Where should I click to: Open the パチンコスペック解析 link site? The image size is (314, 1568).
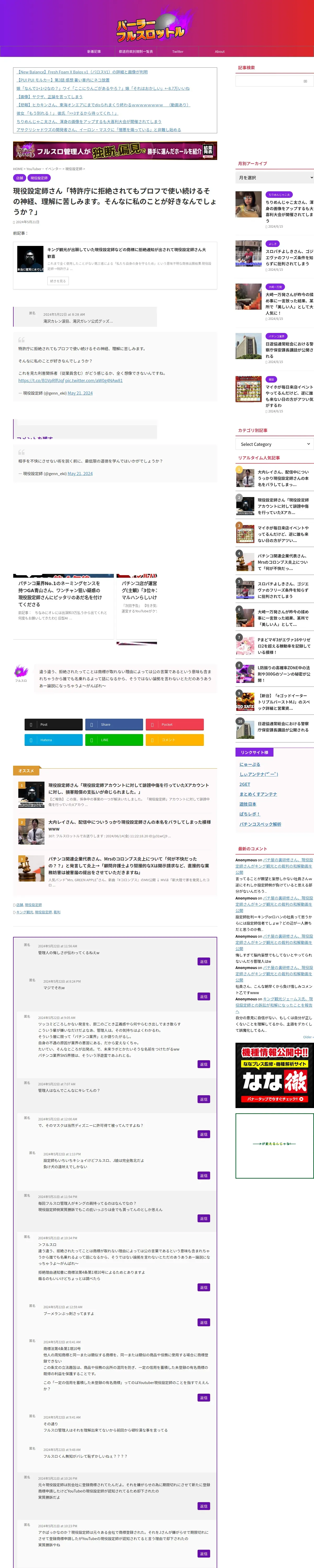[x=260, y=824]
